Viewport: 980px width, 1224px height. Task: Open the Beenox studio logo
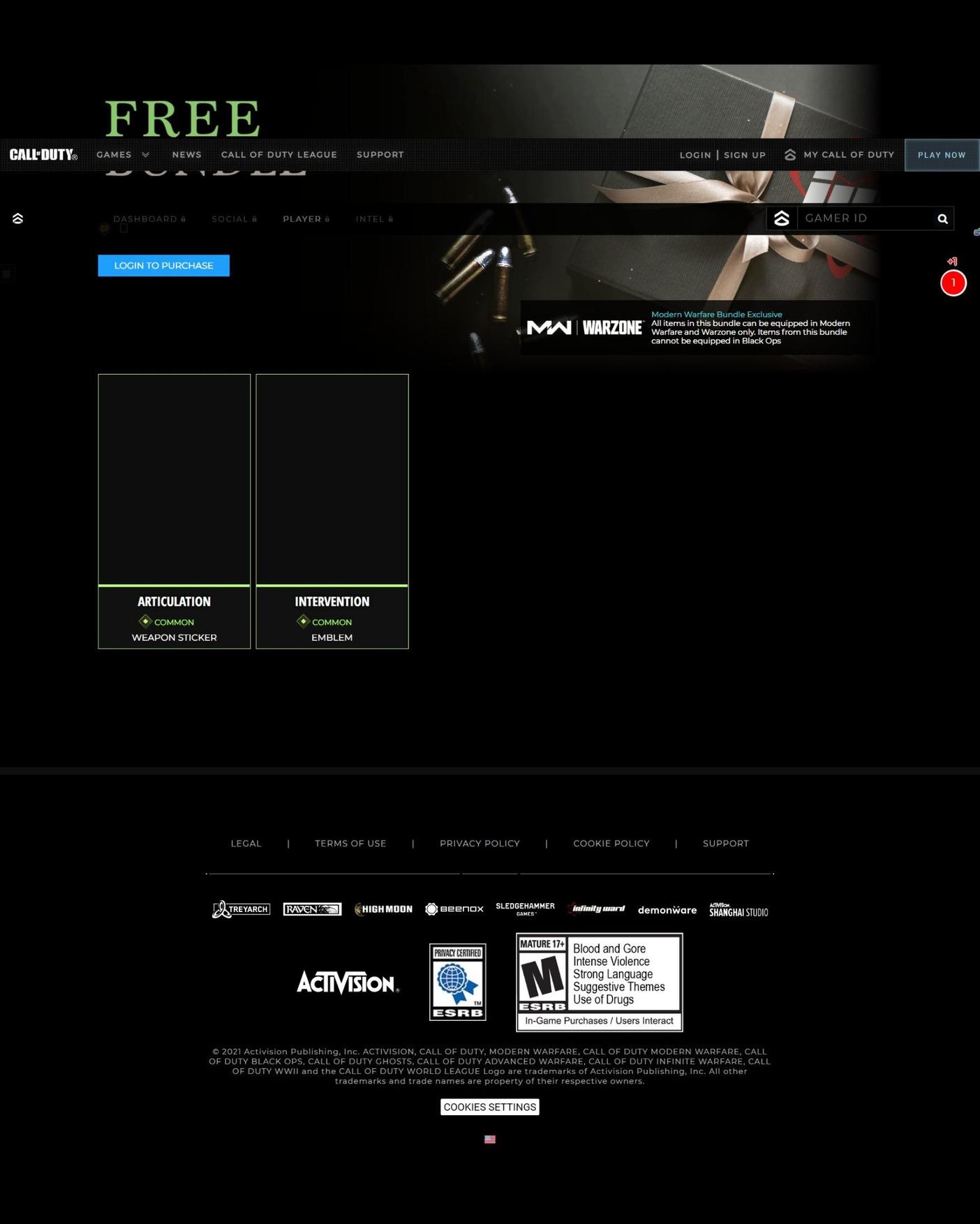tap(454, 909)
